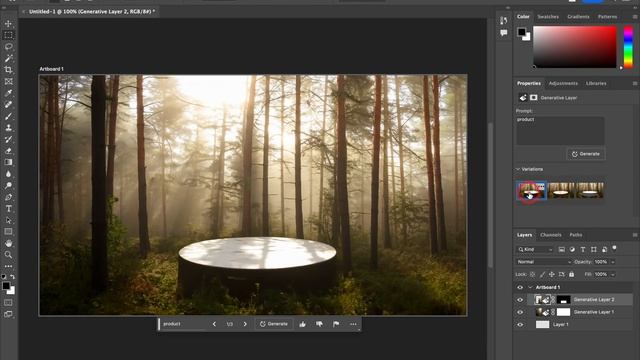
Task: Open more options in contextual taskbar
Action: [353, 324]
